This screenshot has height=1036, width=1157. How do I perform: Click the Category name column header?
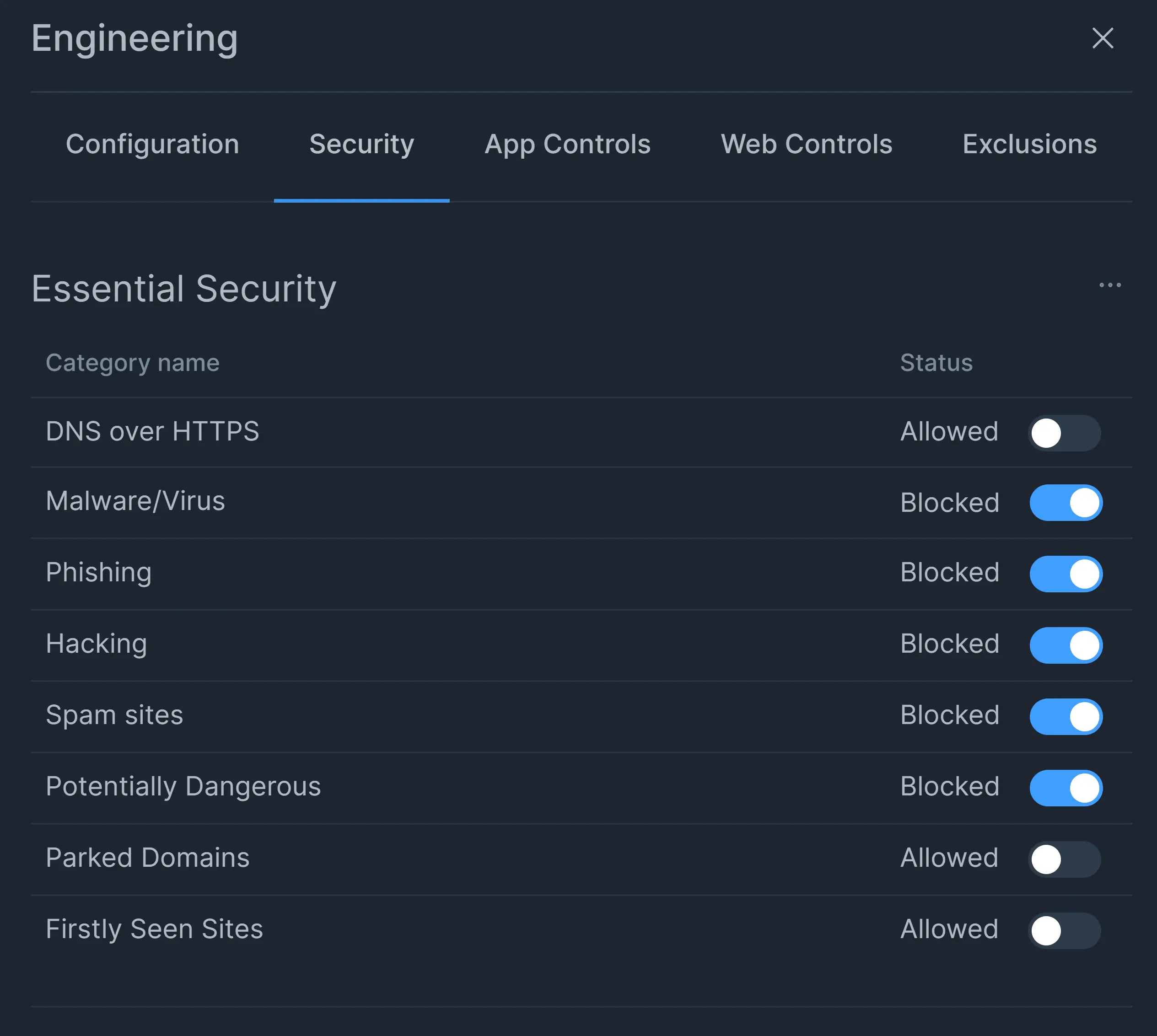133,363
